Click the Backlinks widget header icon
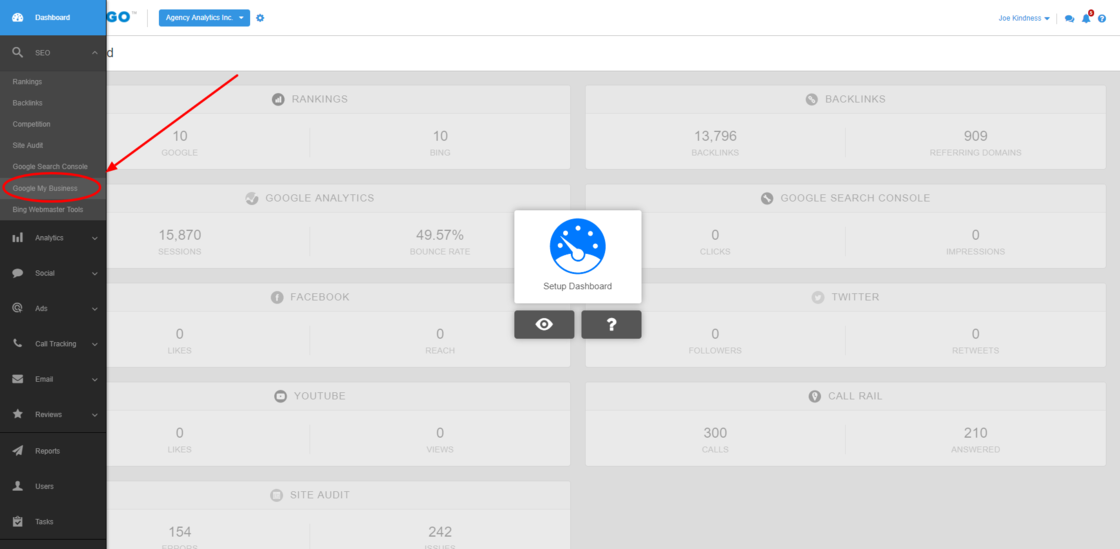The image size is (1120, 549). pyautogui.click(x=811, y=99)
